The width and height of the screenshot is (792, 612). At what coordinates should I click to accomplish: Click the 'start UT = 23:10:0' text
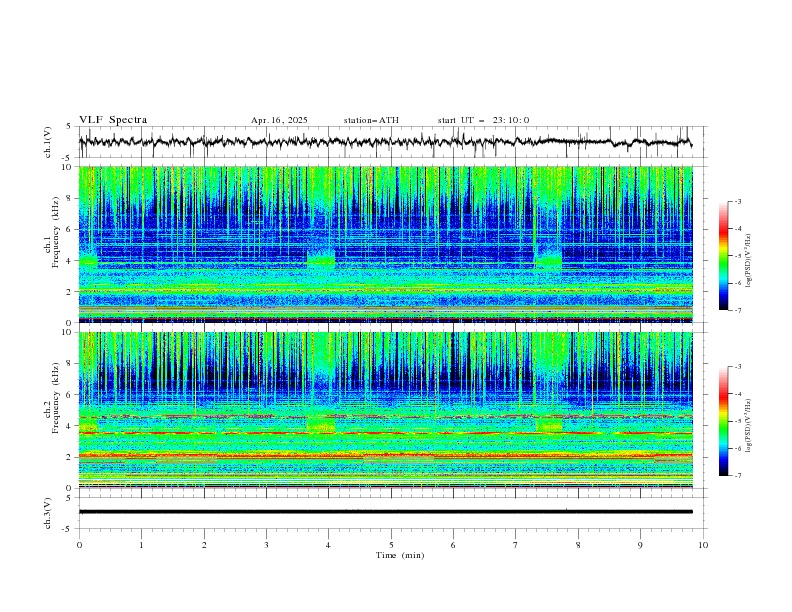[x=483, y=120]
